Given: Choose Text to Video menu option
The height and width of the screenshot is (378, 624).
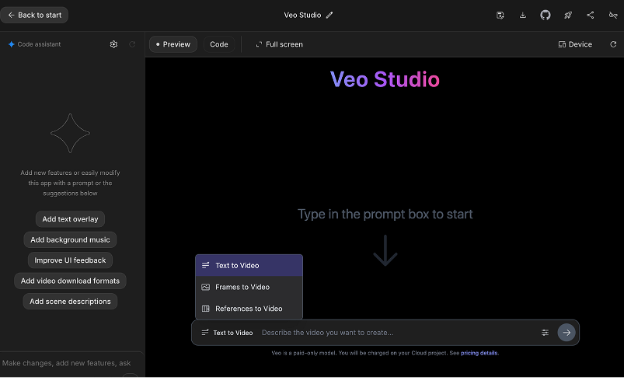Looking at the screenshot, I should (249, 265).
